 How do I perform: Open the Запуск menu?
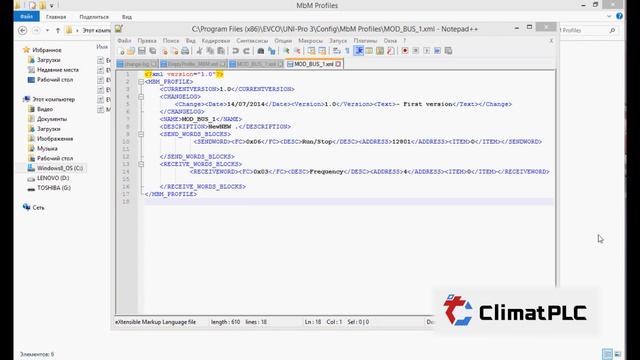coord(338,41)
